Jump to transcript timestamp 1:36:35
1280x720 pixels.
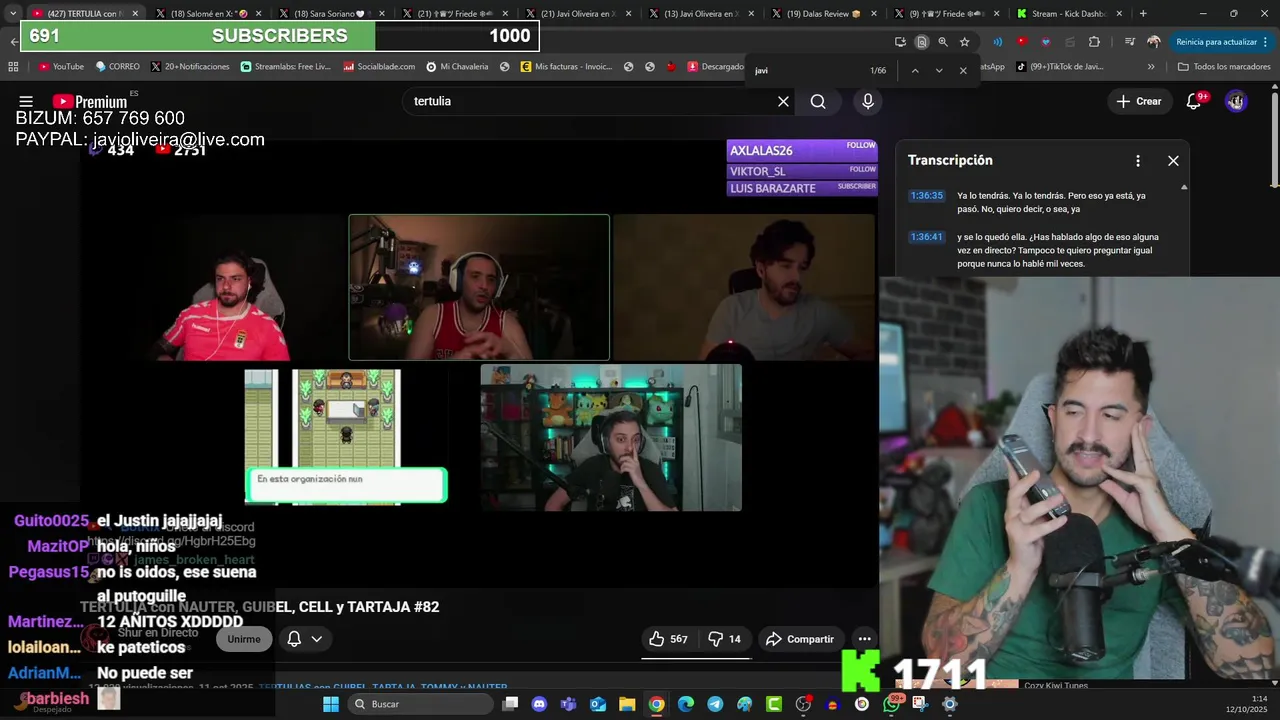point(926,196)
